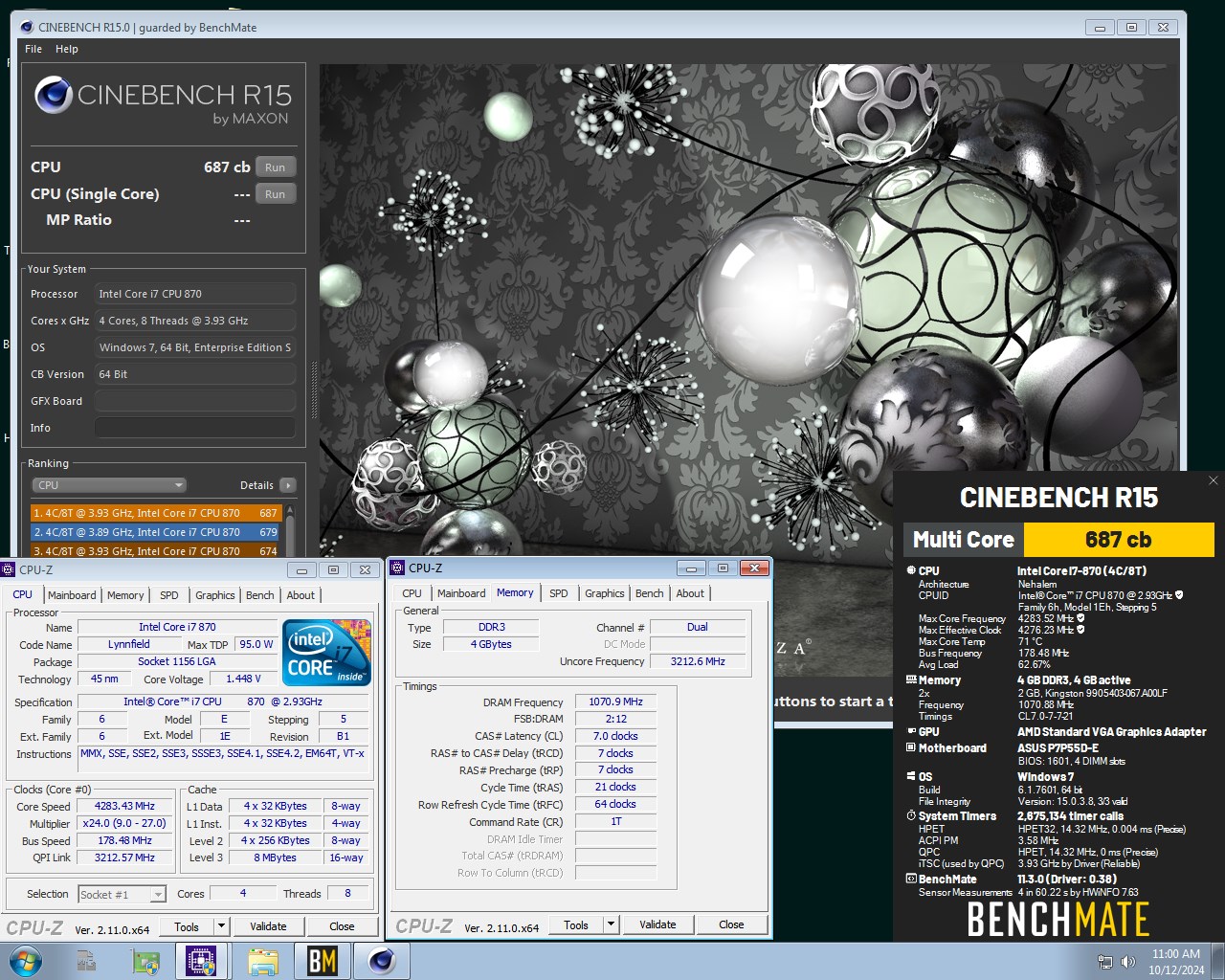Screen dimensions: 1225x980
Task: Click the Cinebench logo icon
Action: click(54, 96)
